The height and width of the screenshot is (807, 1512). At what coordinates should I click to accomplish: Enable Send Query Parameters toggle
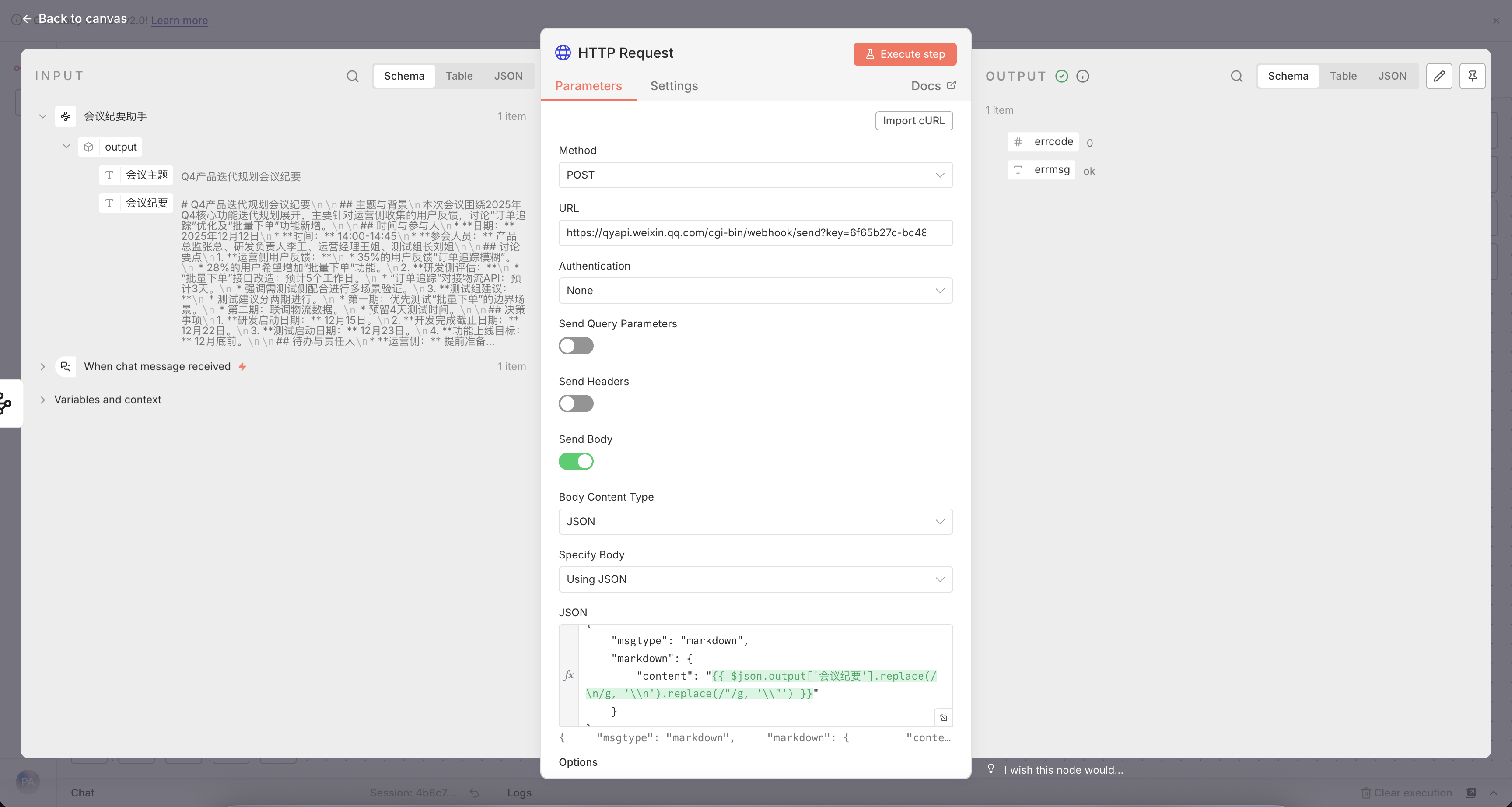576,346
